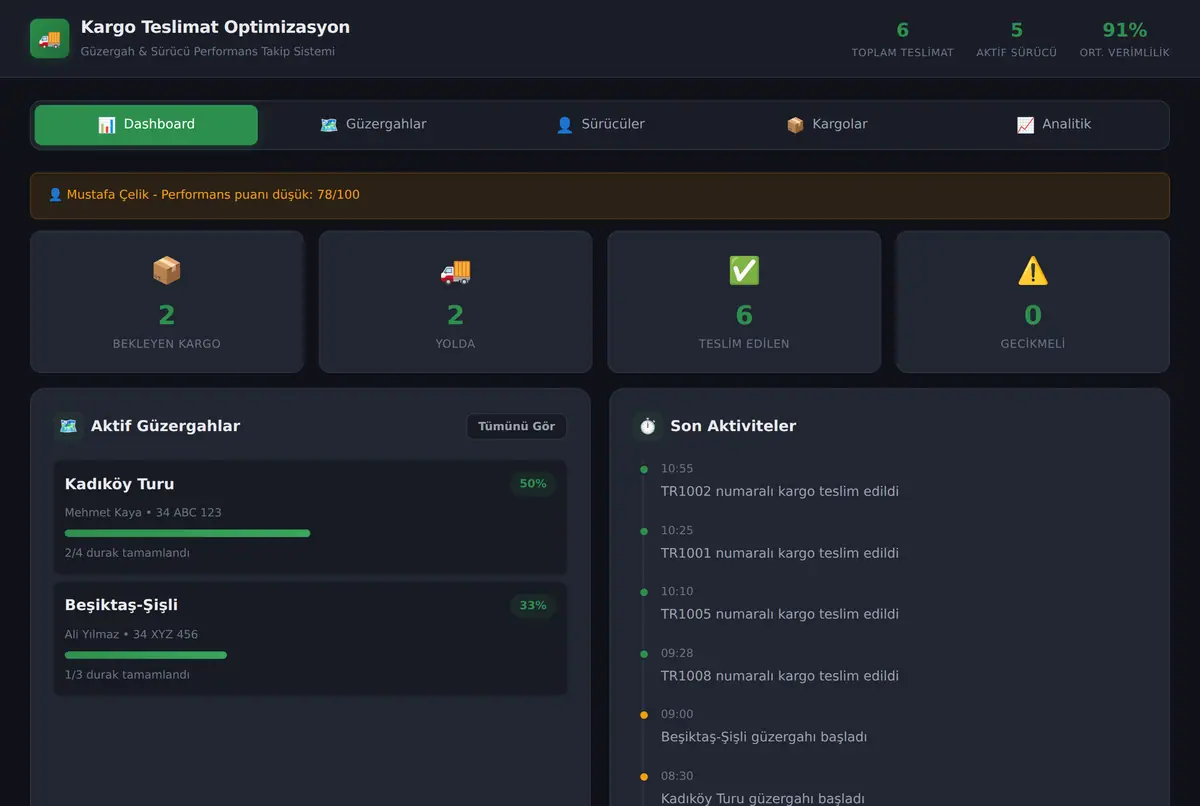Click the 09:28 timeline dot

(643, 654)
